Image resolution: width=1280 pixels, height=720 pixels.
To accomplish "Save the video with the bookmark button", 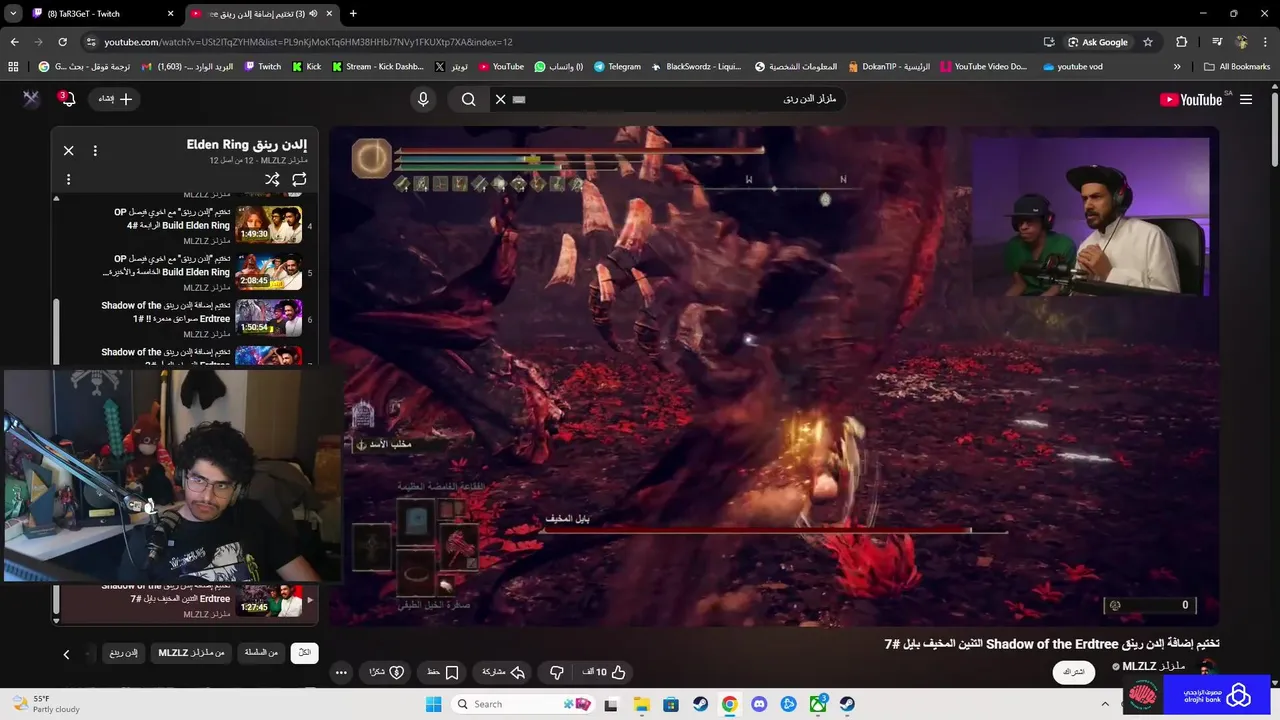I will (x=442, y=672).
